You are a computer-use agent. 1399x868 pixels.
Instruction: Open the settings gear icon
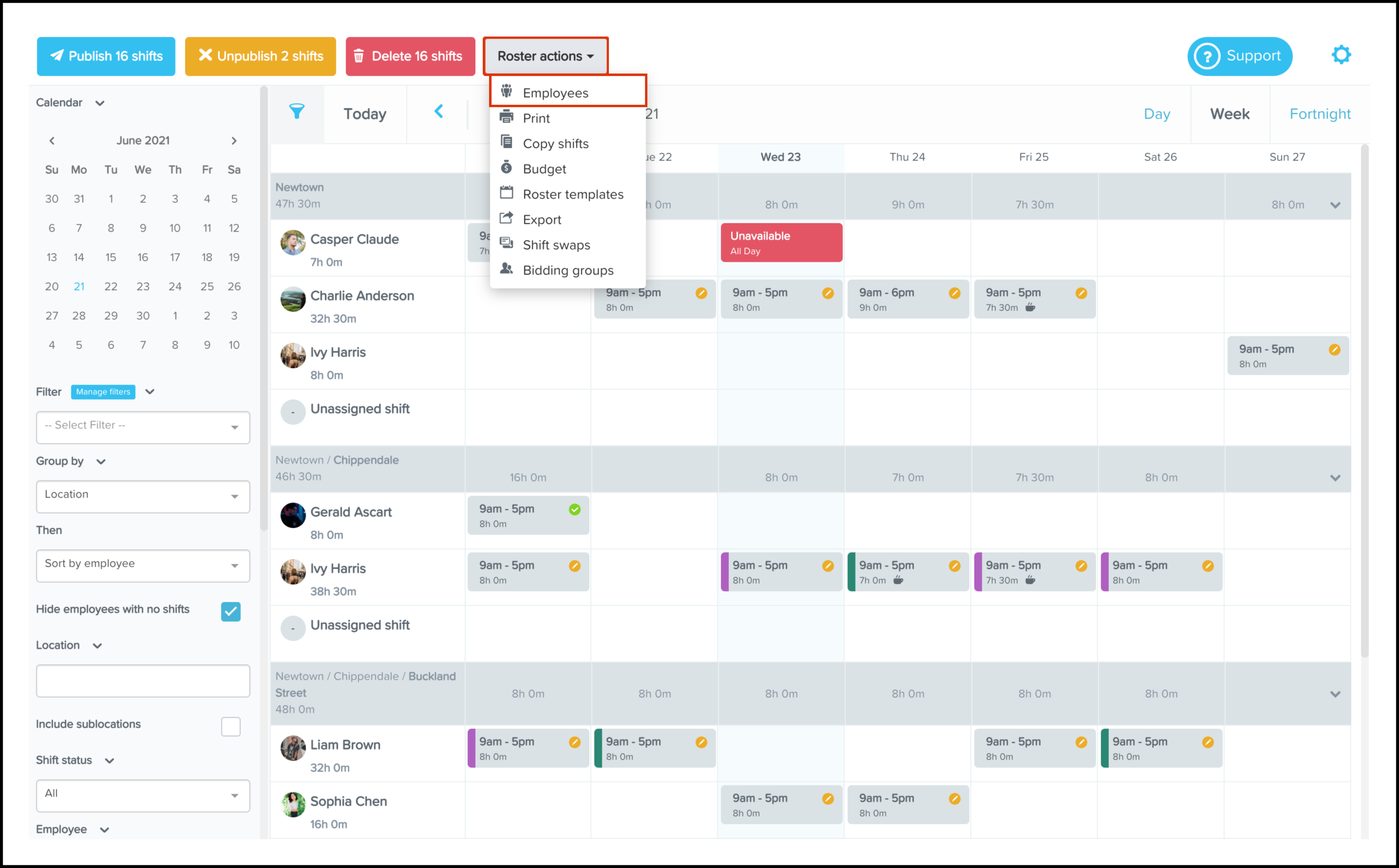[x=1341, y=56]
